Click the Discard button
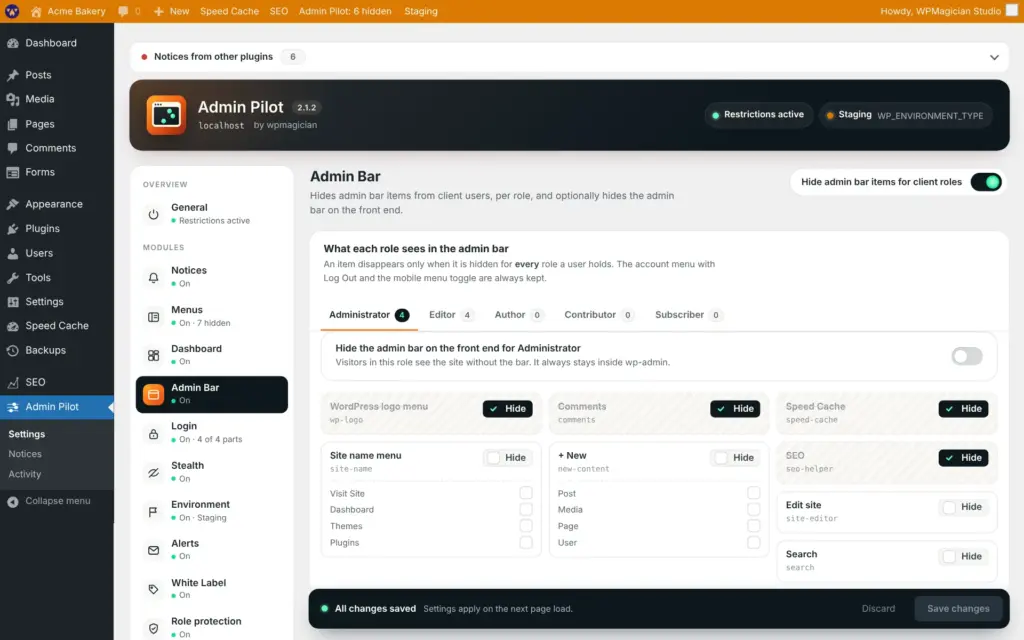Screen dimensions: 1024x640 878,609
